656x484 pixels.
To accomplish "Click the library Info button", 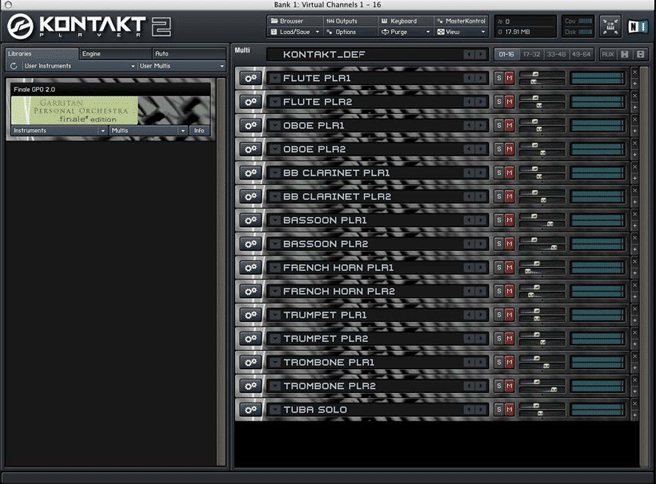I will tap(199, 131).
